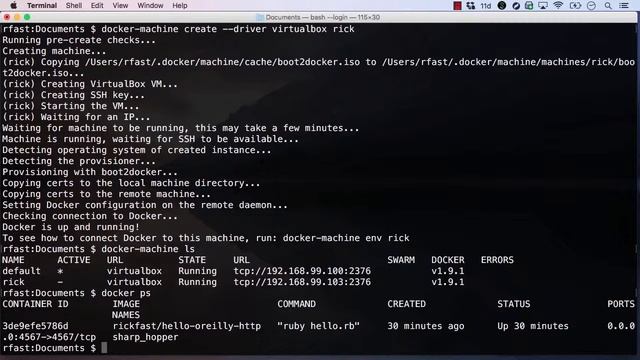
Task: Open the clock menu bar item
Action: tap(591, 6)
